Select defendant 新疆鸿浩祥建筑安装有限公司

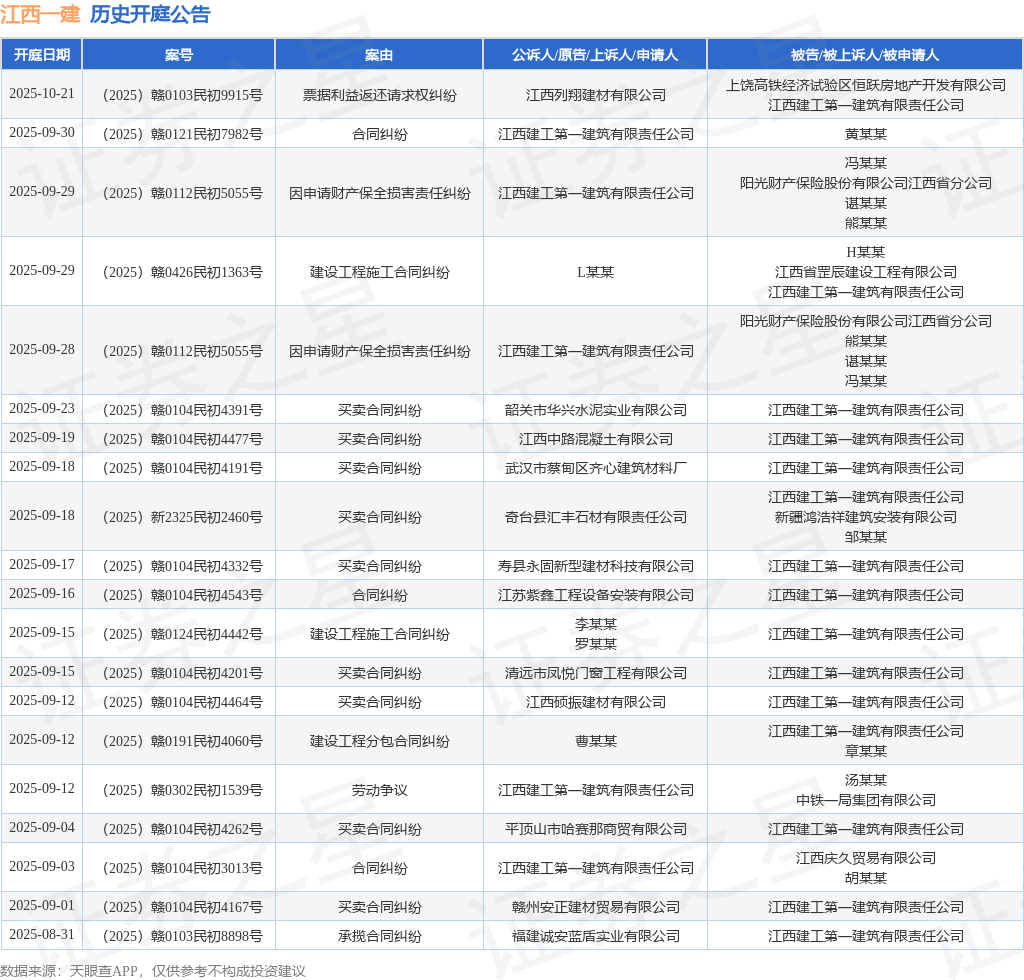[866, 517]
